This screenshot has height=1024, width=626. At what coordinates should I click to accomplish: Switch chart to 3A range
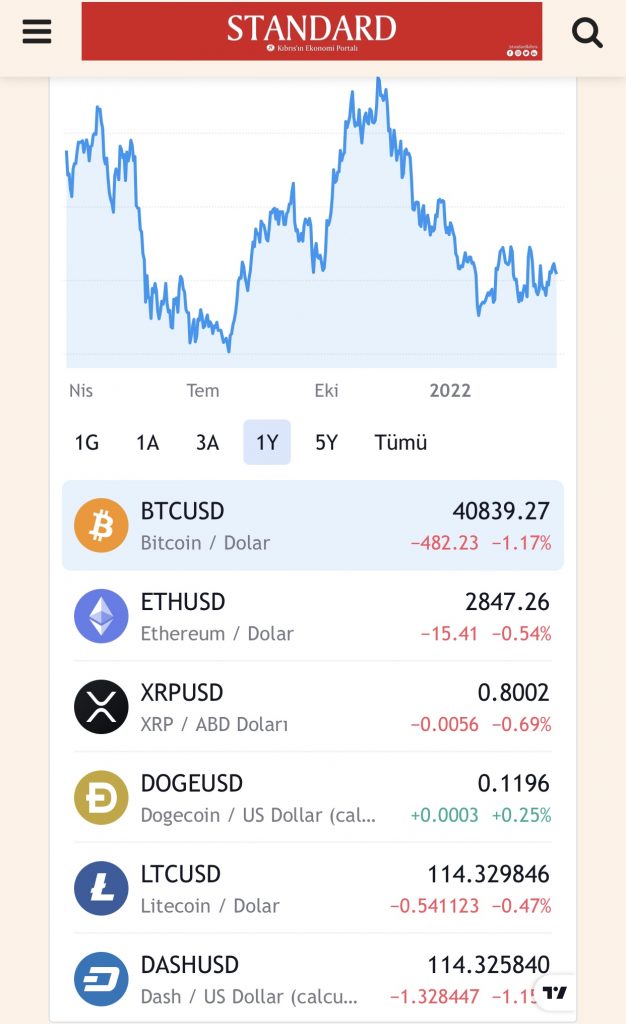pyautogui.click(x=207, y=442)
